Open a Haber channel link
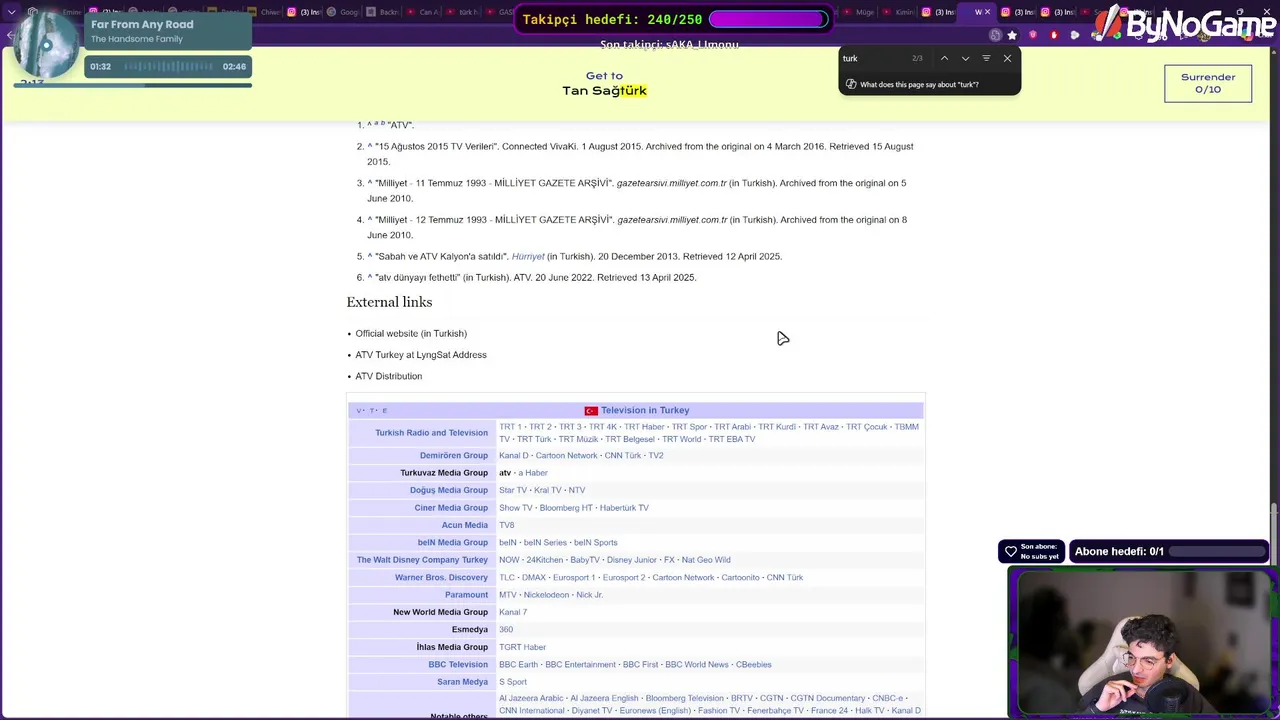The image size is (1280, 720). pos(533,473)
